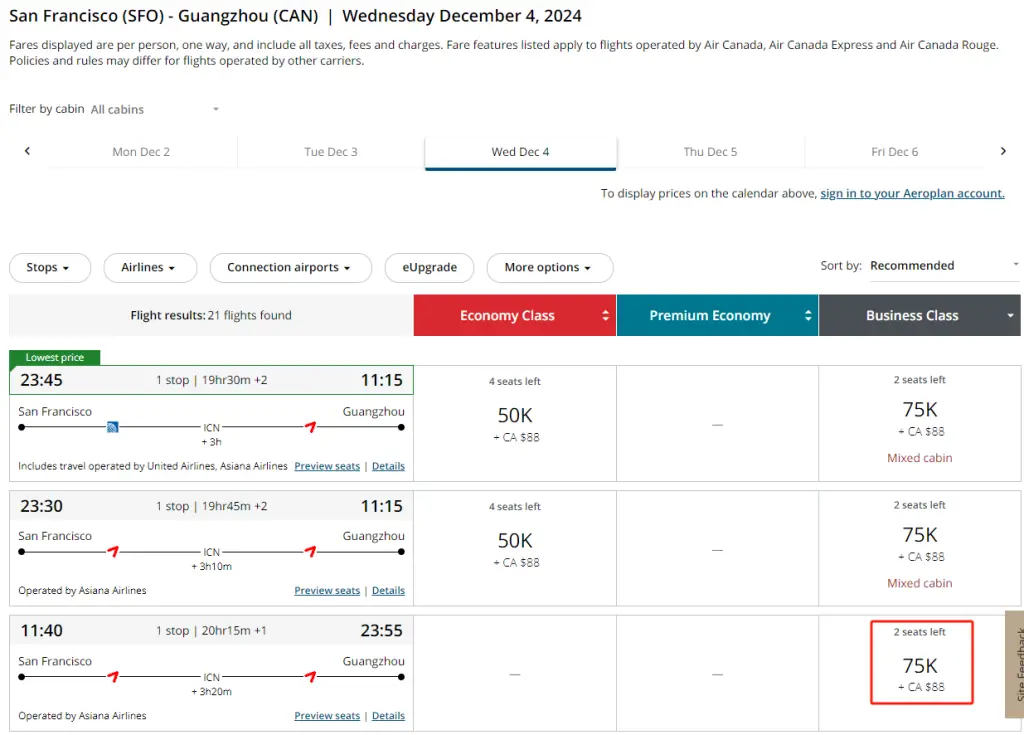The height and width of the screenshot is (735, 1024).
Task: Click the next dates right arrow
Action: coord(1003,151)
